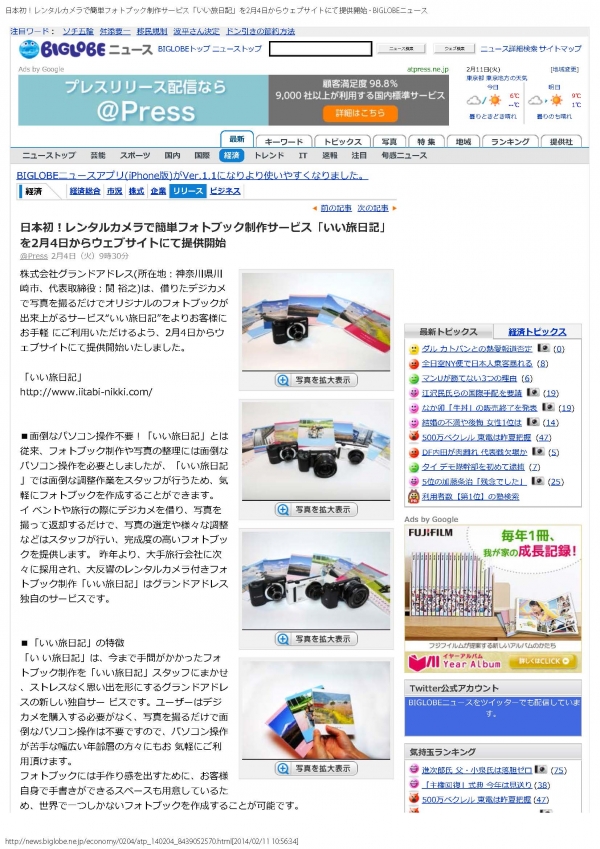This screenshot has height=849, width=600.
Task: Open the 写真 tab
Action: (x=389, y=141)
